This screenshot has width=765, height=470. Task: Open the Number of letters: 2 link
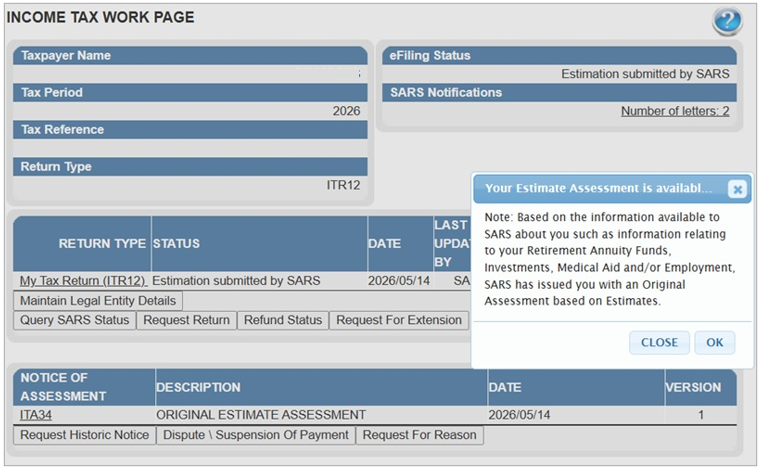(675, 111)
